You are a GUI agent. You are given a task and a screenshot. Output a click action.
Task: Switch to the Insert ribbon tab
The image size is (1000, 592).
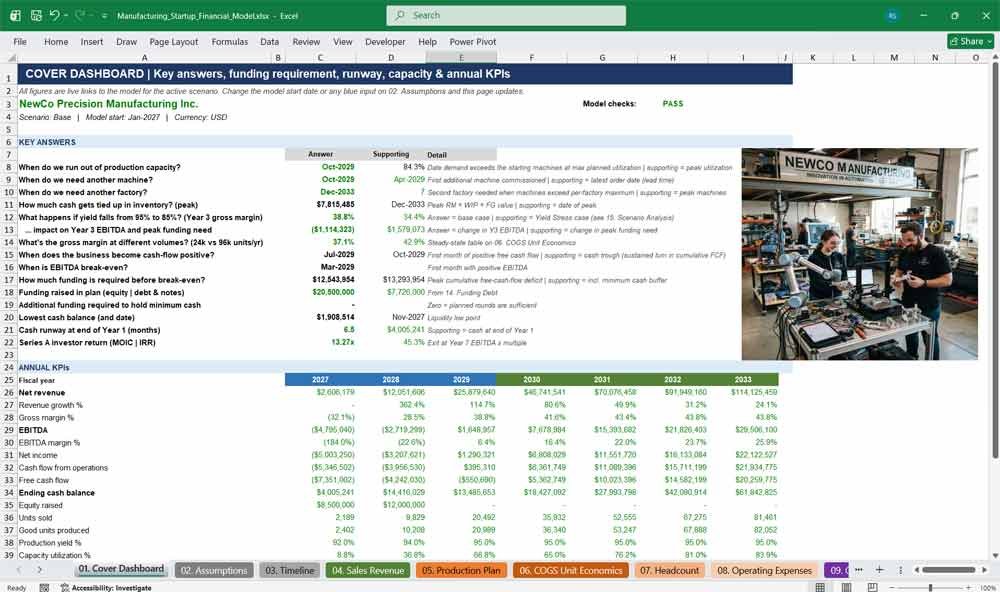(92, 41)
